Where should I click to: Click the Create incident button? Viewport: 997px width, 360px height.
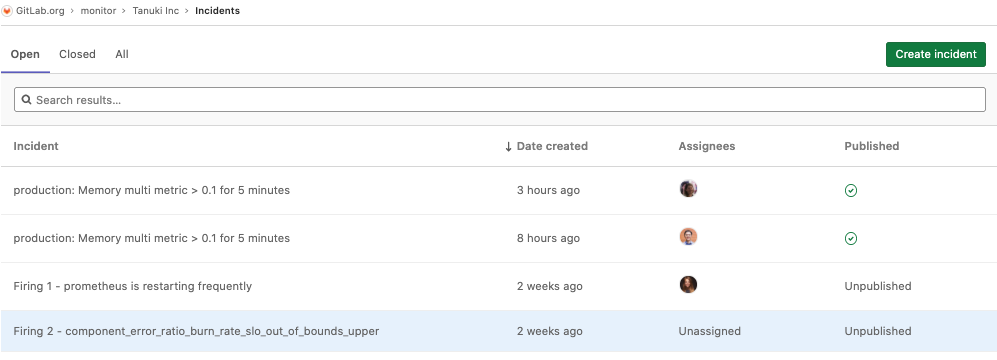pyautogui.click(x=935, y=55)
